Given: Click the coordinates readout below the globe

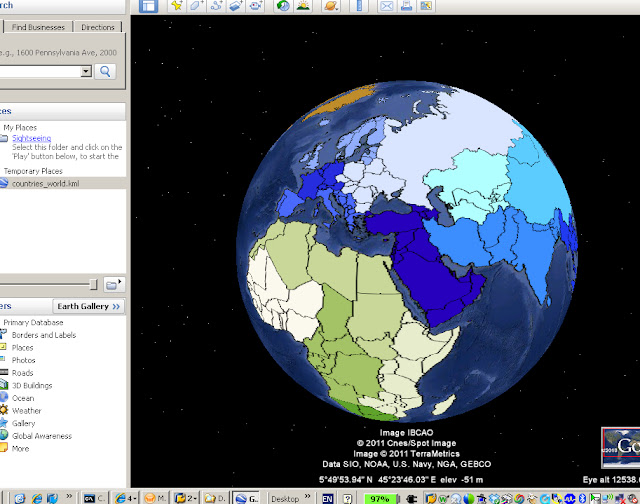Looking at the screenshot, I should coord(401,480).
